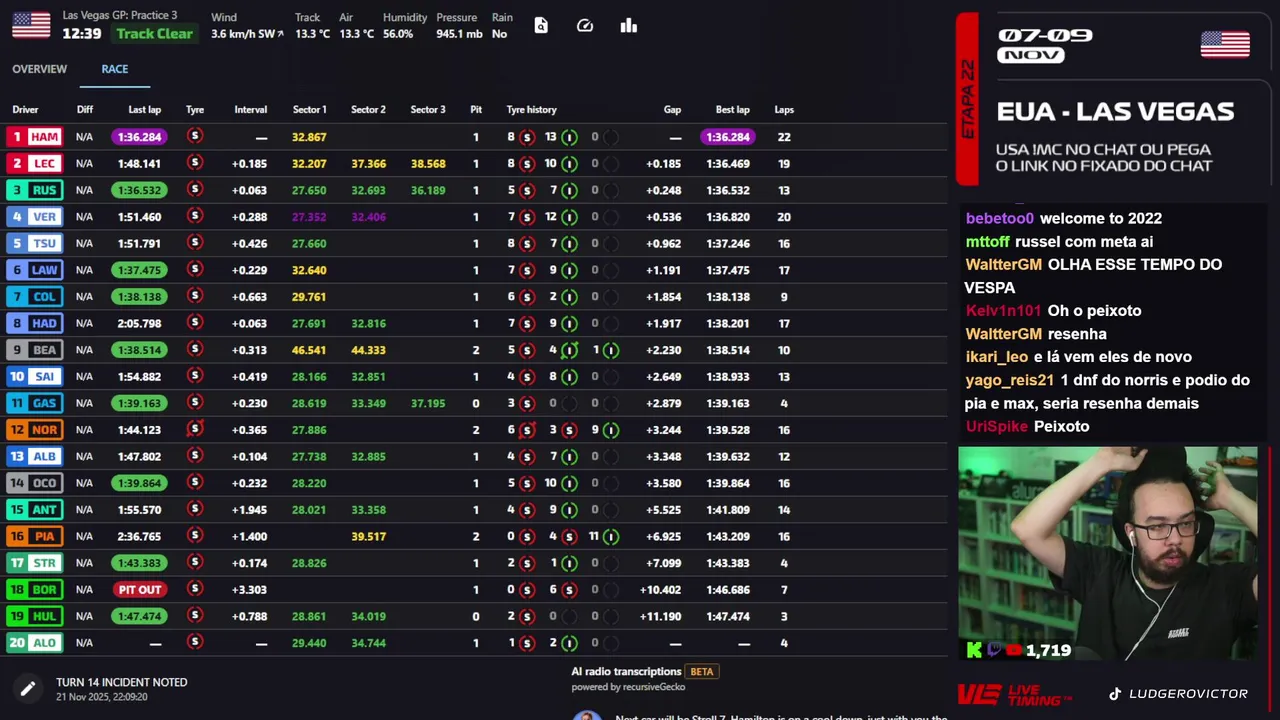Switch to the RACE tab
This screenshot has height=720, width=1280.
(115, 69)
